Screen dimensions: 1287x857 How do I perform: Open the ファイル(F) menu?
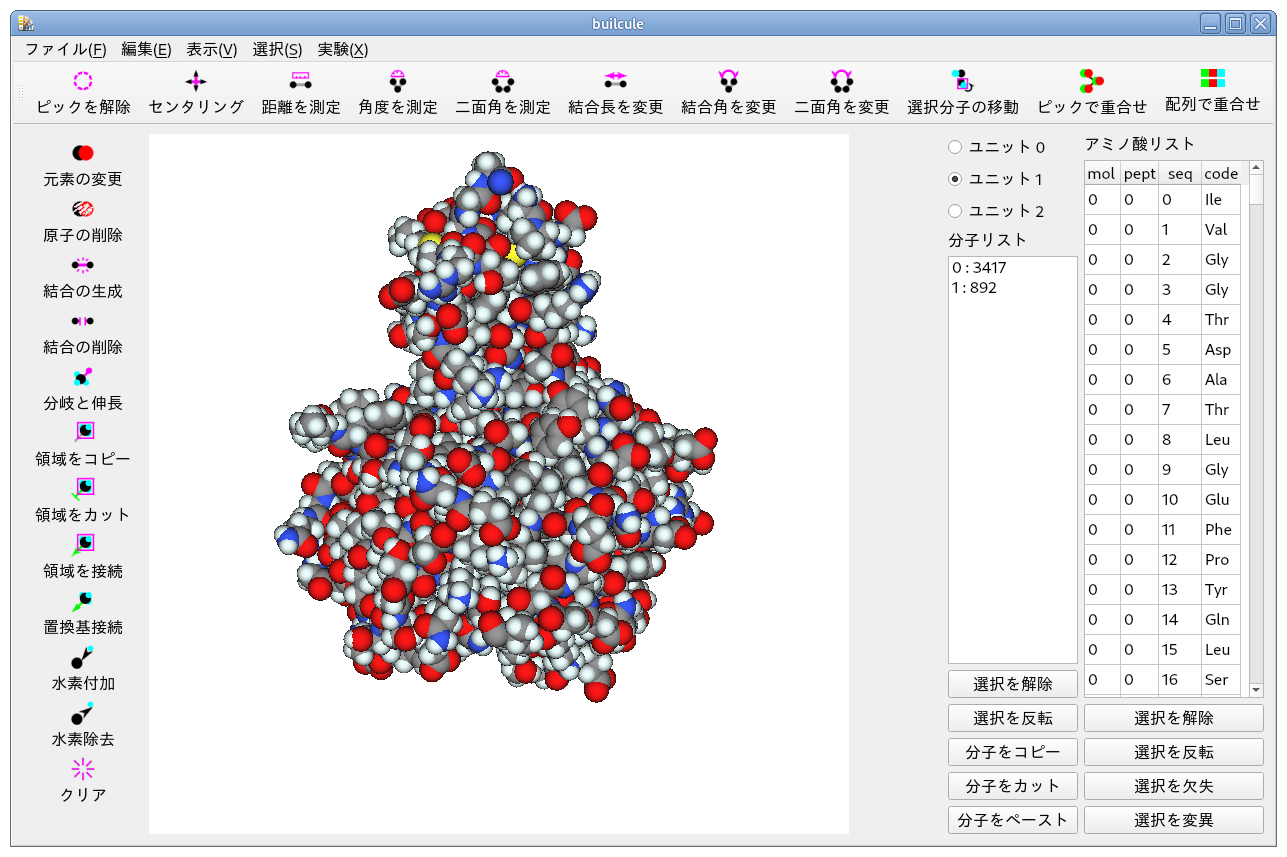(65, 49)
